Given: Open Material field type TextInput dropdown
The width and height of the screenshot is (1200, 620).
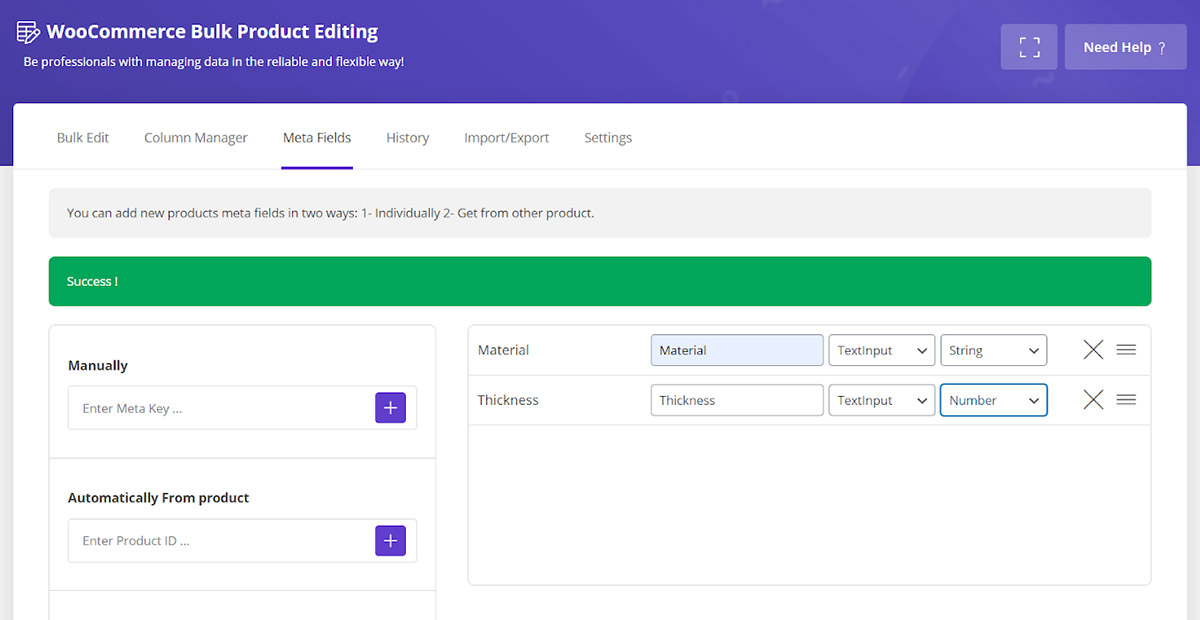Looking at the screenshot, I should 882,350.
